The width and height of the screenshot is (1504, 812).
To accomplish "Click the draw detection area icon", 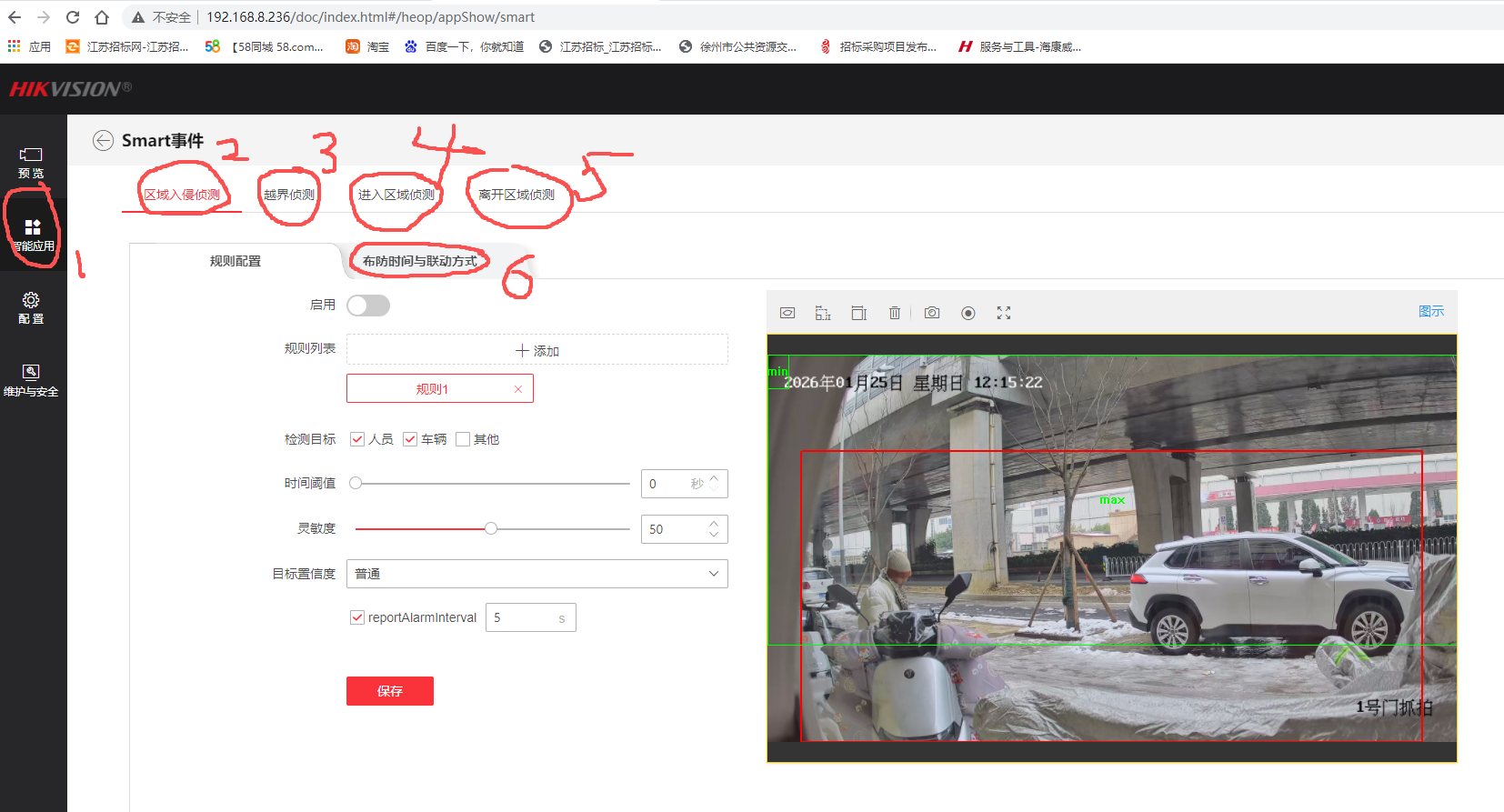I will click(787, 313).
